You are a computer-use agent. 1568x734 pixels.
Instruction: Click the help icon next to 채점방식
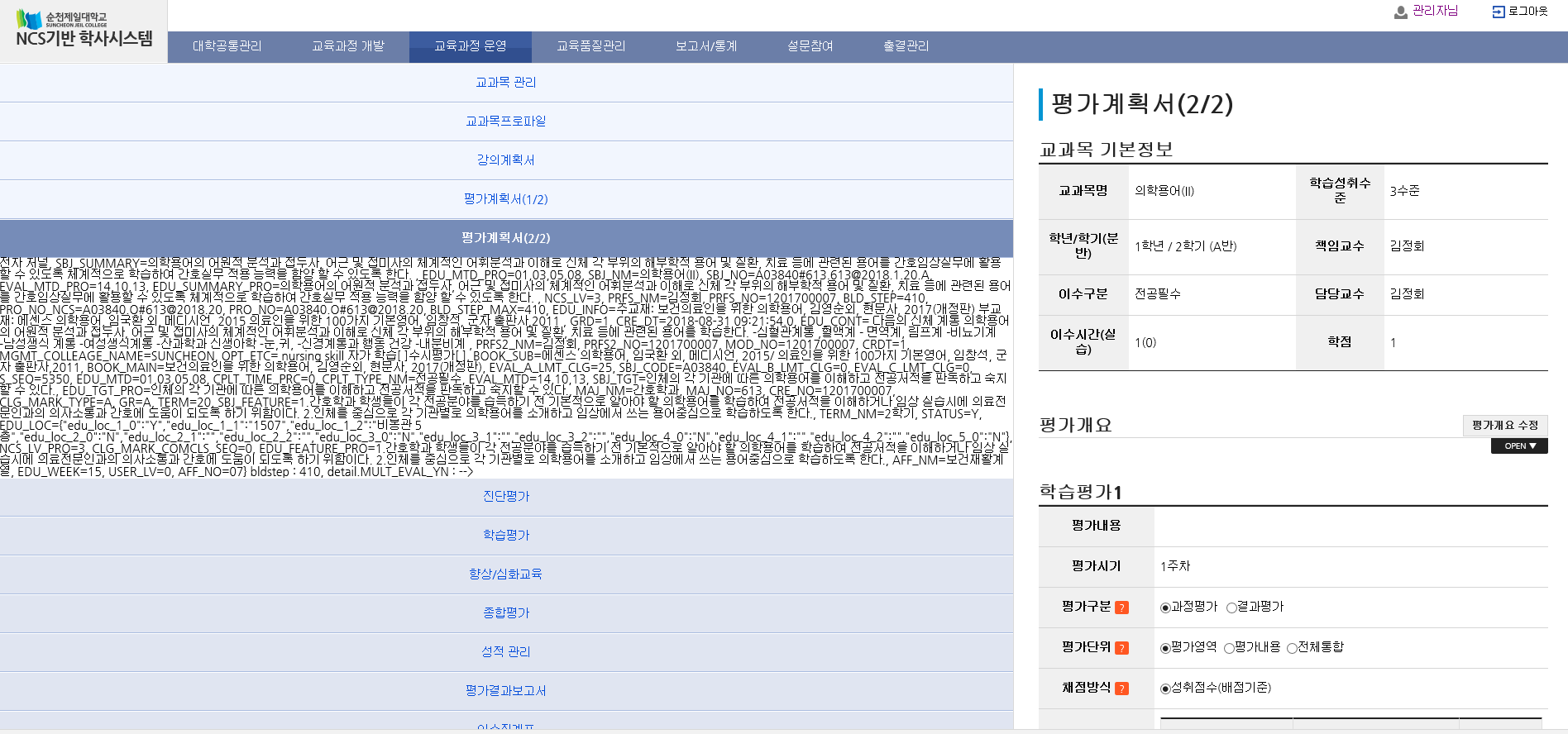pos(1121,689)
